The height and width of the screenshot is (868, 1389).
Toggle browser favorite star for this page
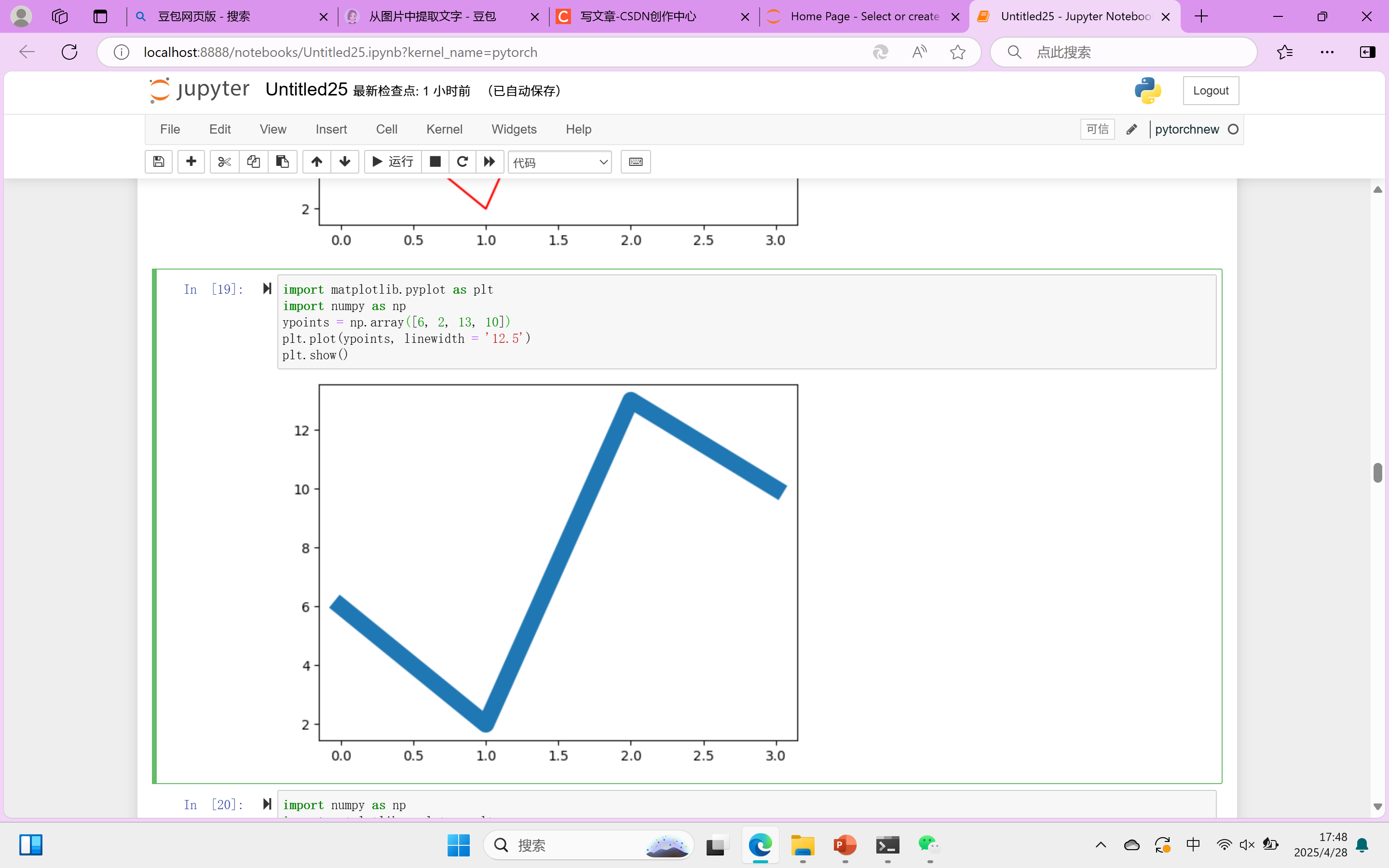pos(957,52)
